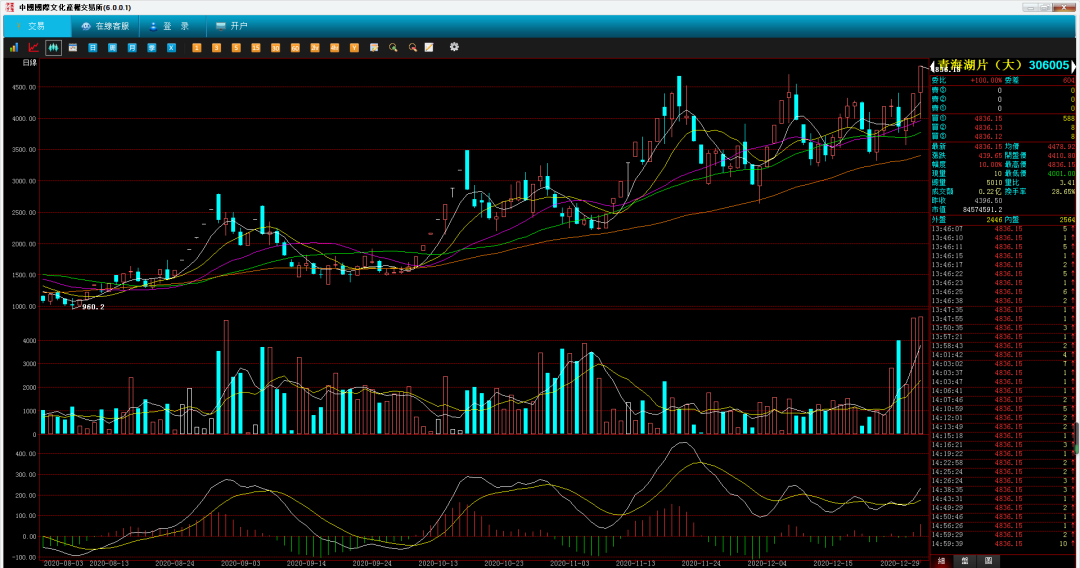This screenshot has width=1080, height=568.
Task: Switch to the red line chart icon
Action: 33,48
